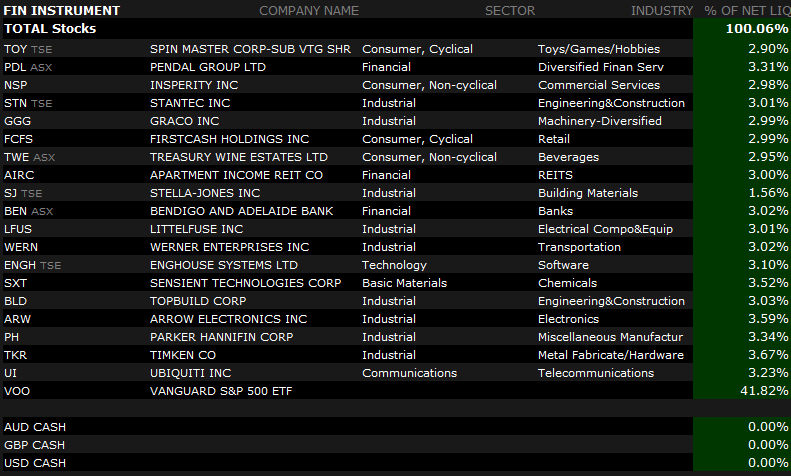Sort by the FIN INSTRUMENT column header
This screenshot has width=791, height=476.
(62, 11)
